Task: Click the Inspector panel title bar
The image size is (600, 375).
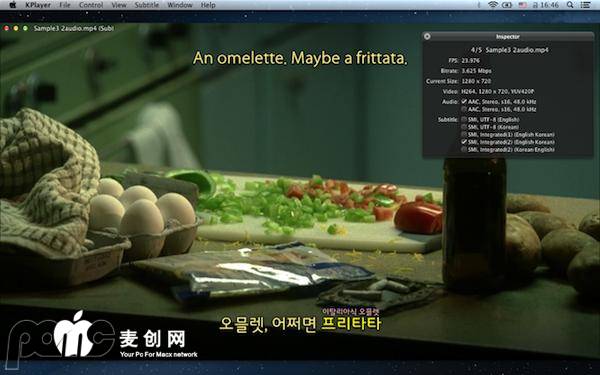Action: click(x=508, y=36)
